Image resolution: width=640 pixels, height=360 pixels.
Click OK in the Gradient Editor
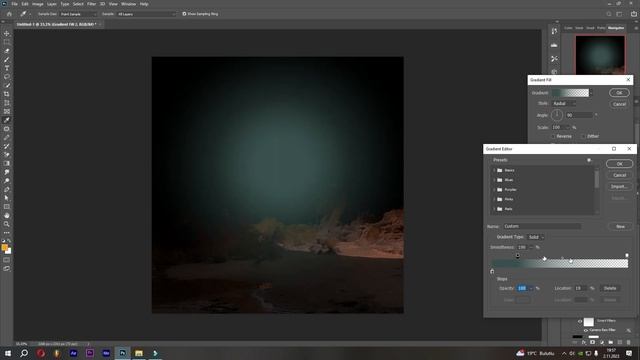[x=620, y=164]
